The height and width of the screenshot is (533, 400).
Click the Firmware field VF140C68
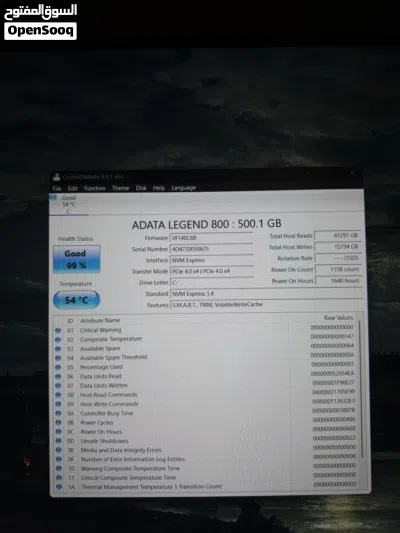[x=211, y=238]
